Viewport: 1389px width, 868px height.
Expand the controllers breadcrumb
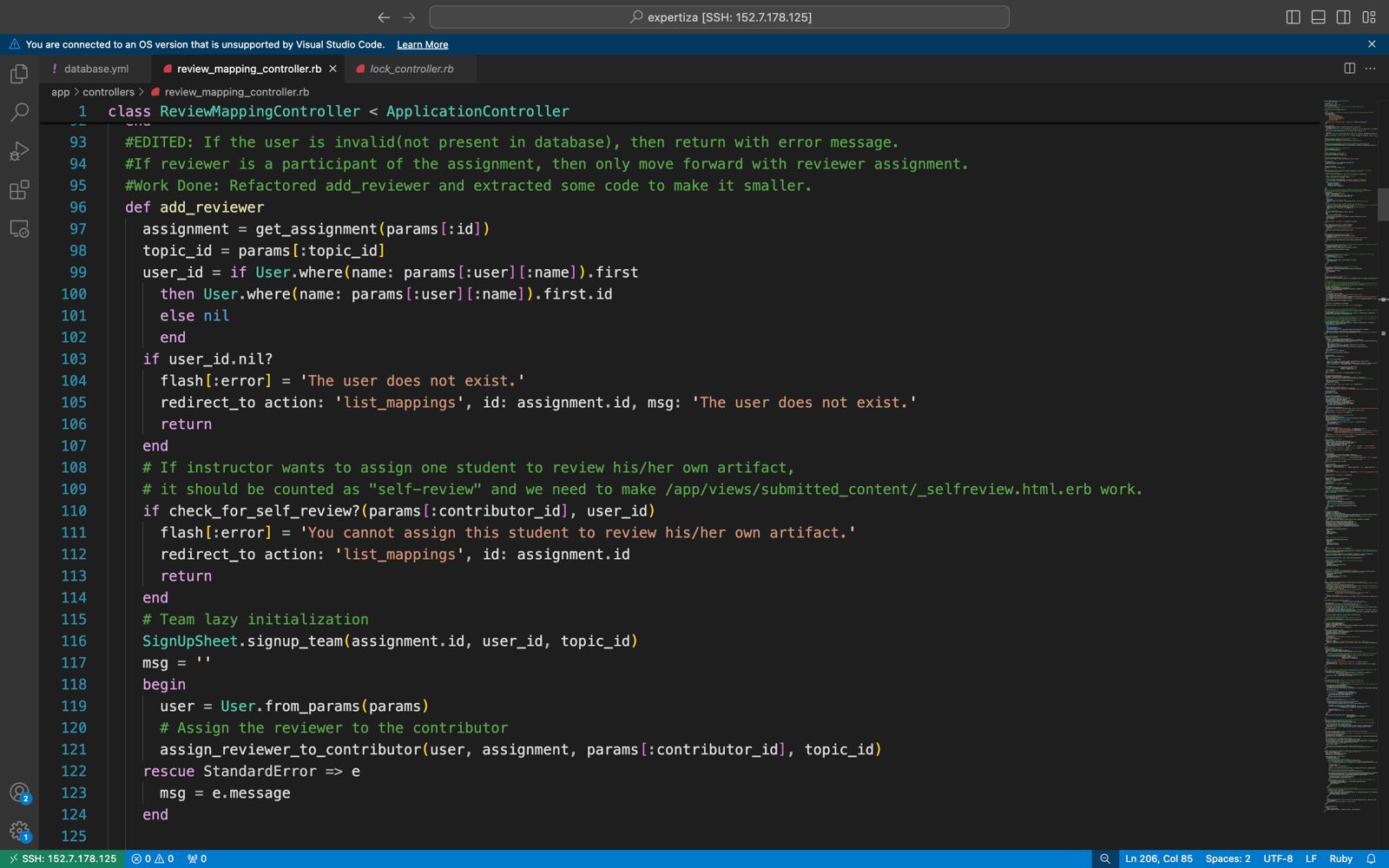tap(109, 92)
